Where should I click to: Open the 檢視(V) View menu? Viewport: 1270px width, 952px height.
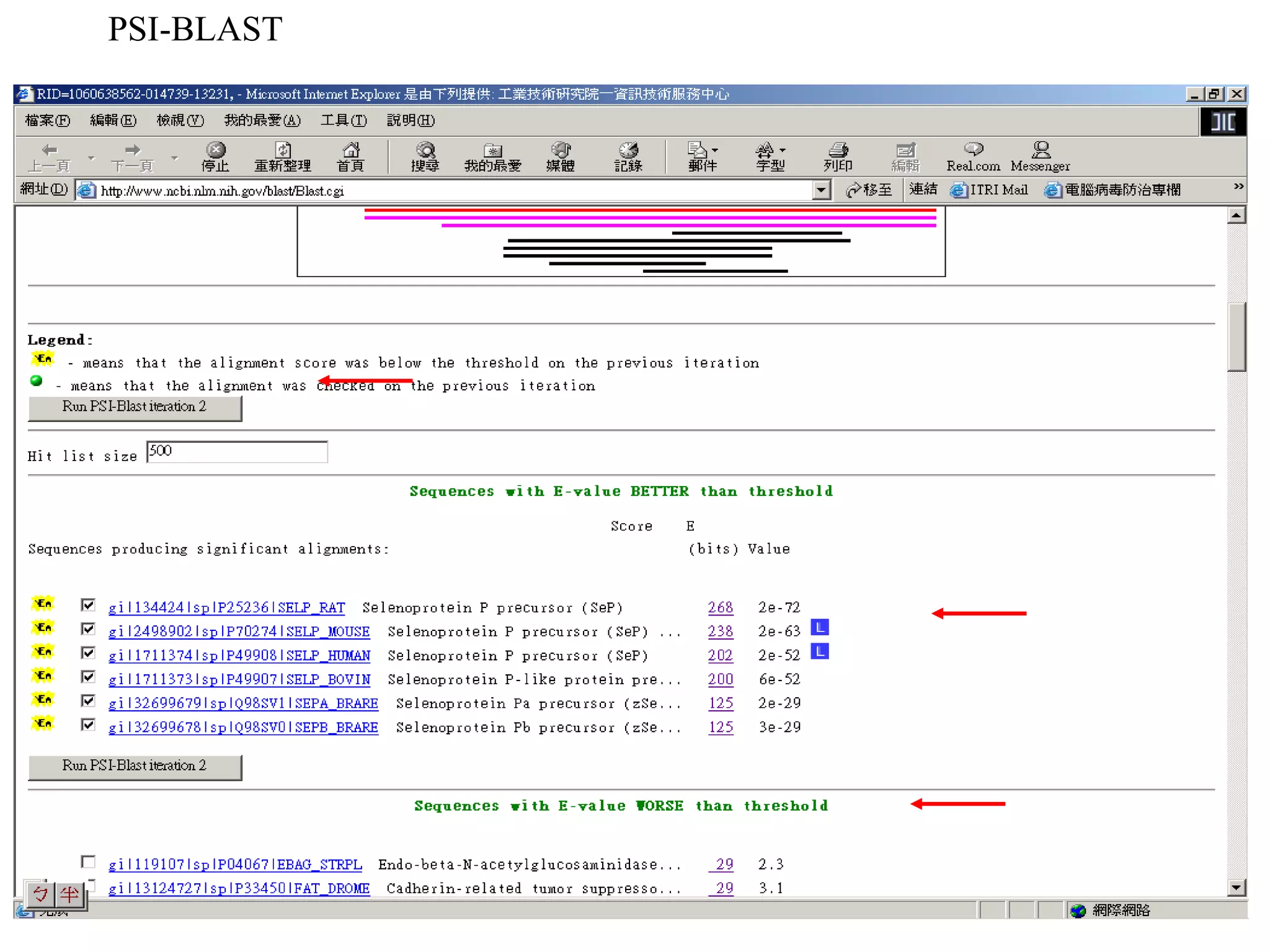(x=180, y=120)
